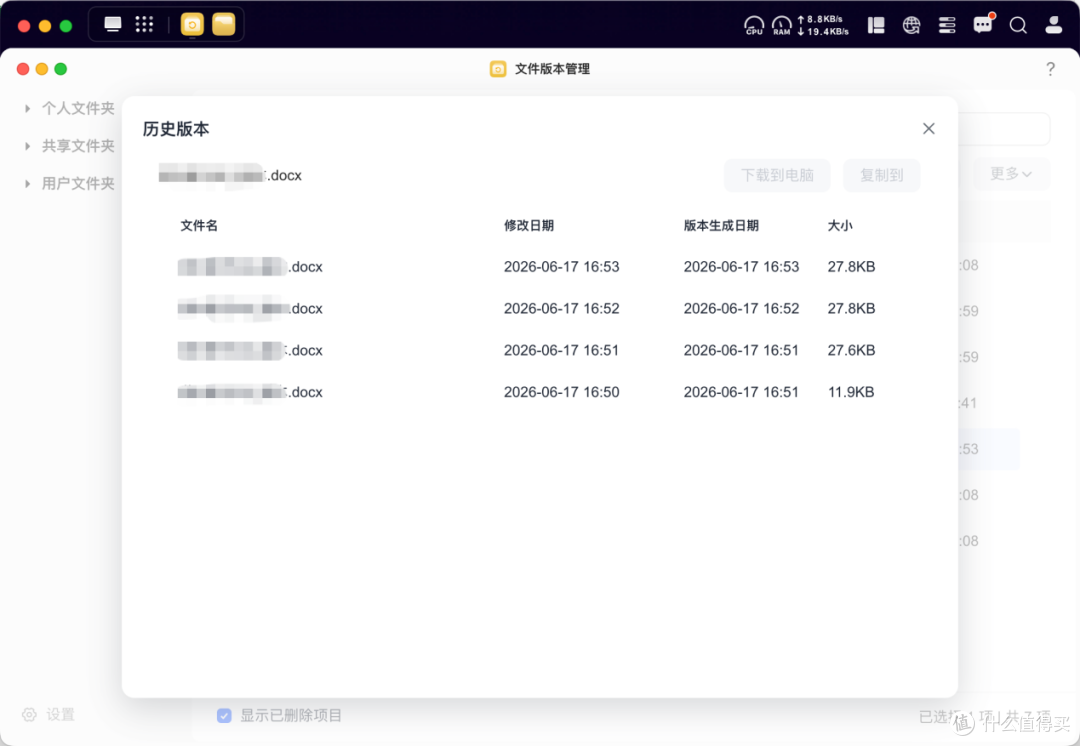Image resolution: width=1080 pixels, height=746 pixels.
Task: Open the search magnifier in top bar
Action: [1018, 25]
